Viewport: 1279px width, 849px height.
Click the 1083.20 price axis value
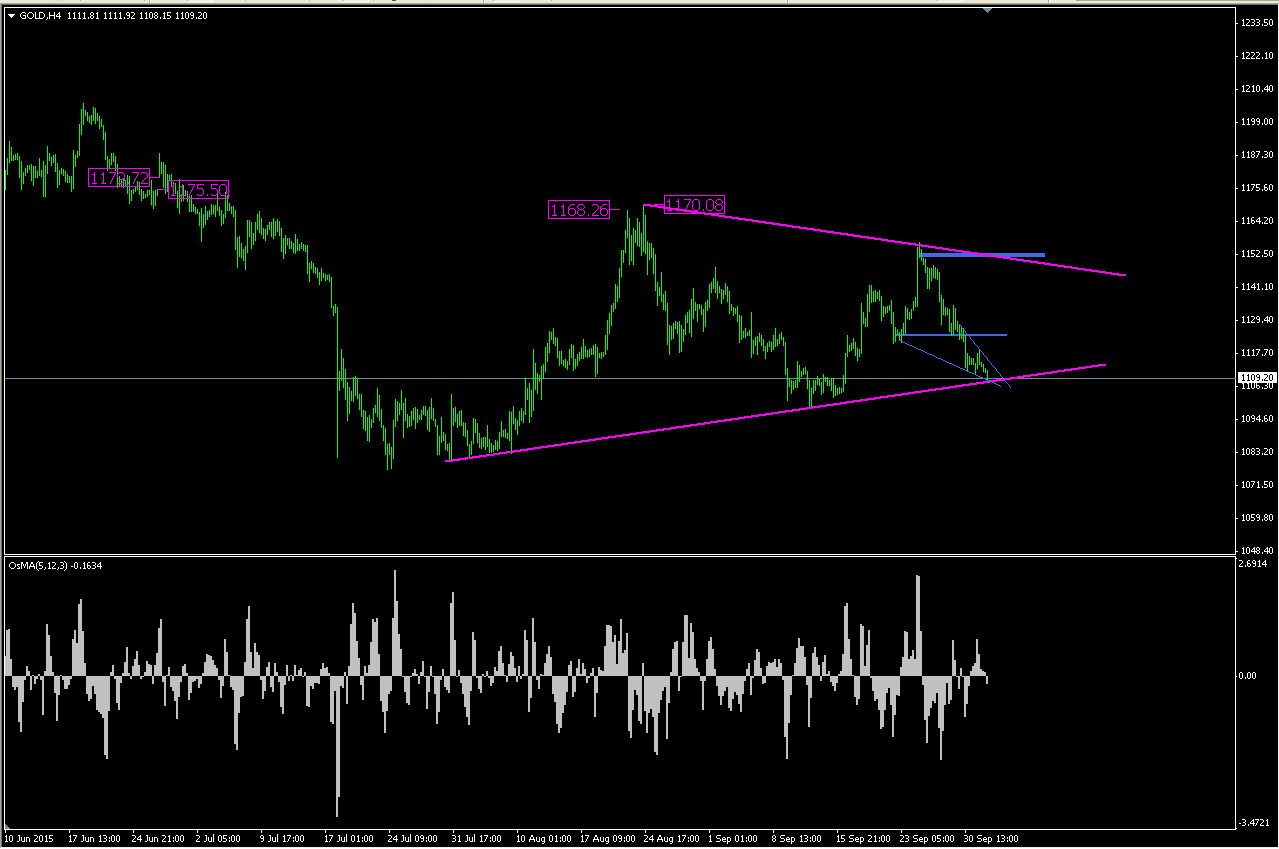[x=1257, y=452]
